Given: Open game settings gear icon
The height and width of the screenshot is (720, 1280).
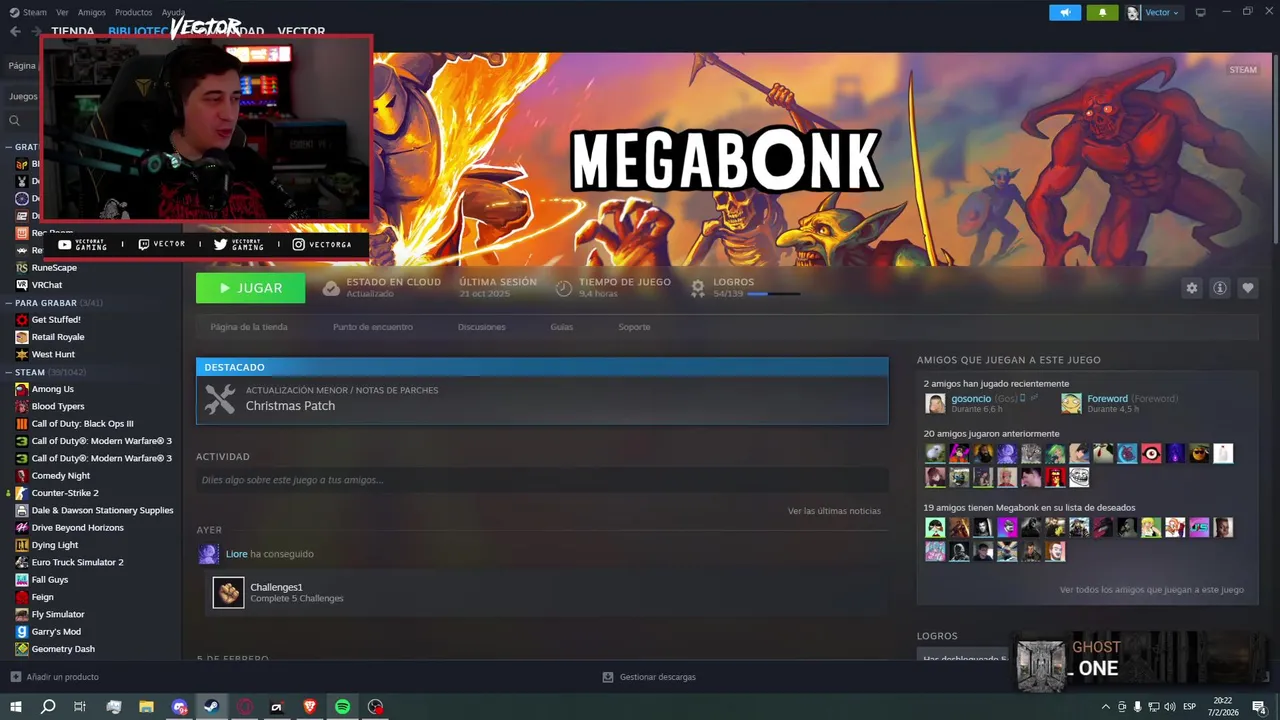Looking at the screenshot, I should coord(1191,288).
